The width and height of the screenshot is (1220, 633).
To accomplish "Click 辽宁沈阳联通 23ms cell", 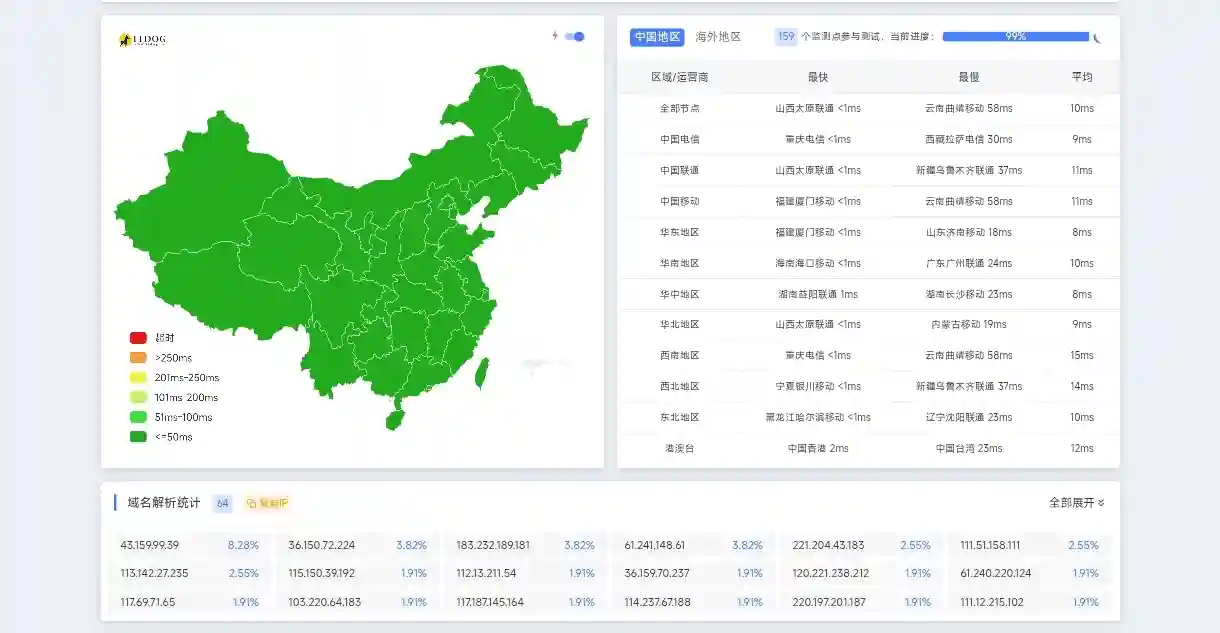I will point(968,417).
